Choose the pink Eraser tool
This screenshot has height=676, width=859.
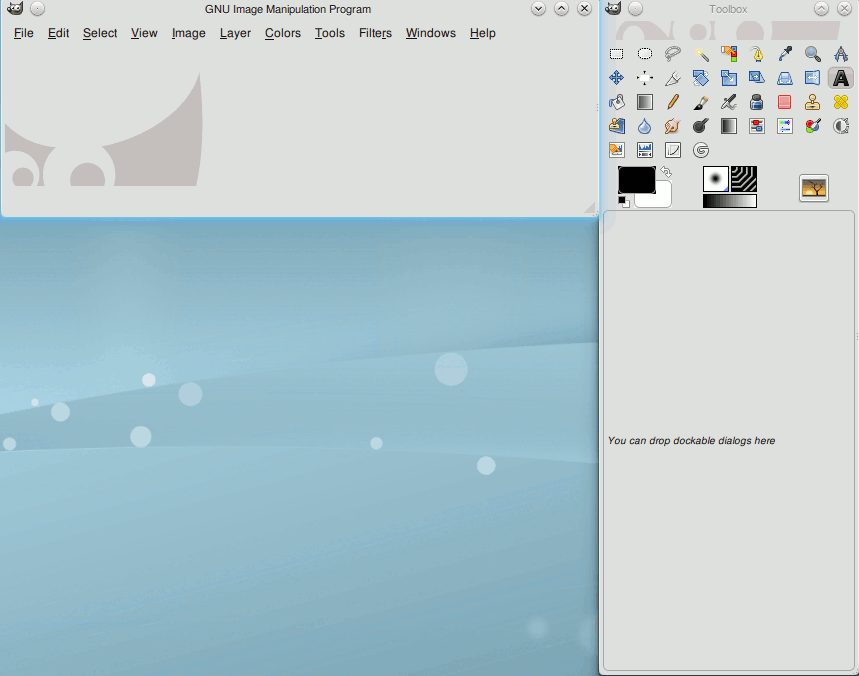pos(785,102)
